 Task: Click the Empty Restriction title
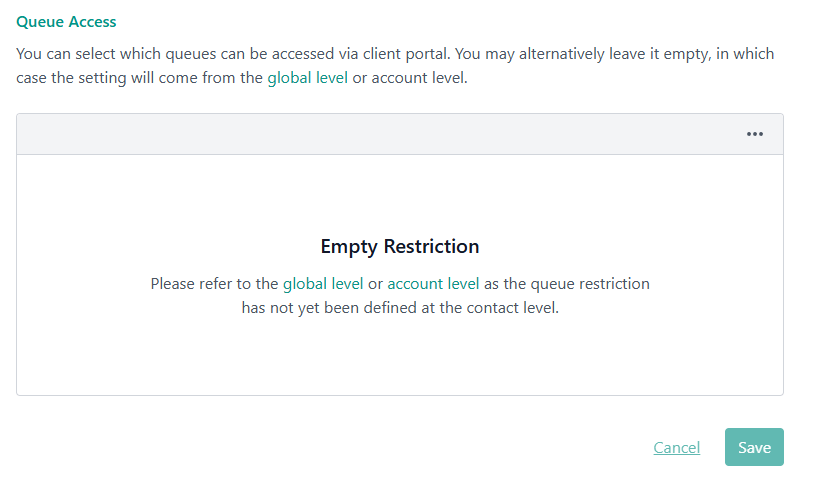400,246
